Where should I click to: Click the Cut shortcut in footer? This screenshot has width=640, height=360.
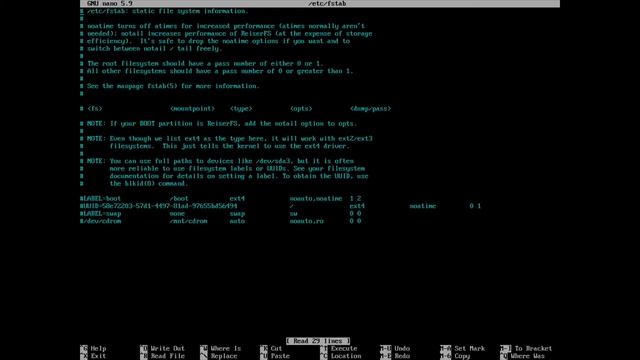pos(271,349)
